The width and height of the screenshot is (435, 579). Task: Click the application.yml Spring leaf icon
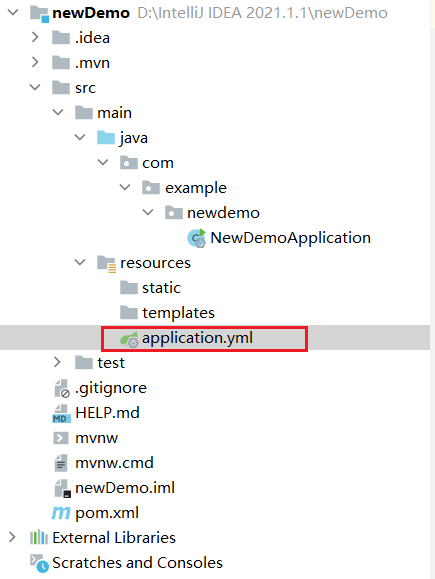[129, 339]
